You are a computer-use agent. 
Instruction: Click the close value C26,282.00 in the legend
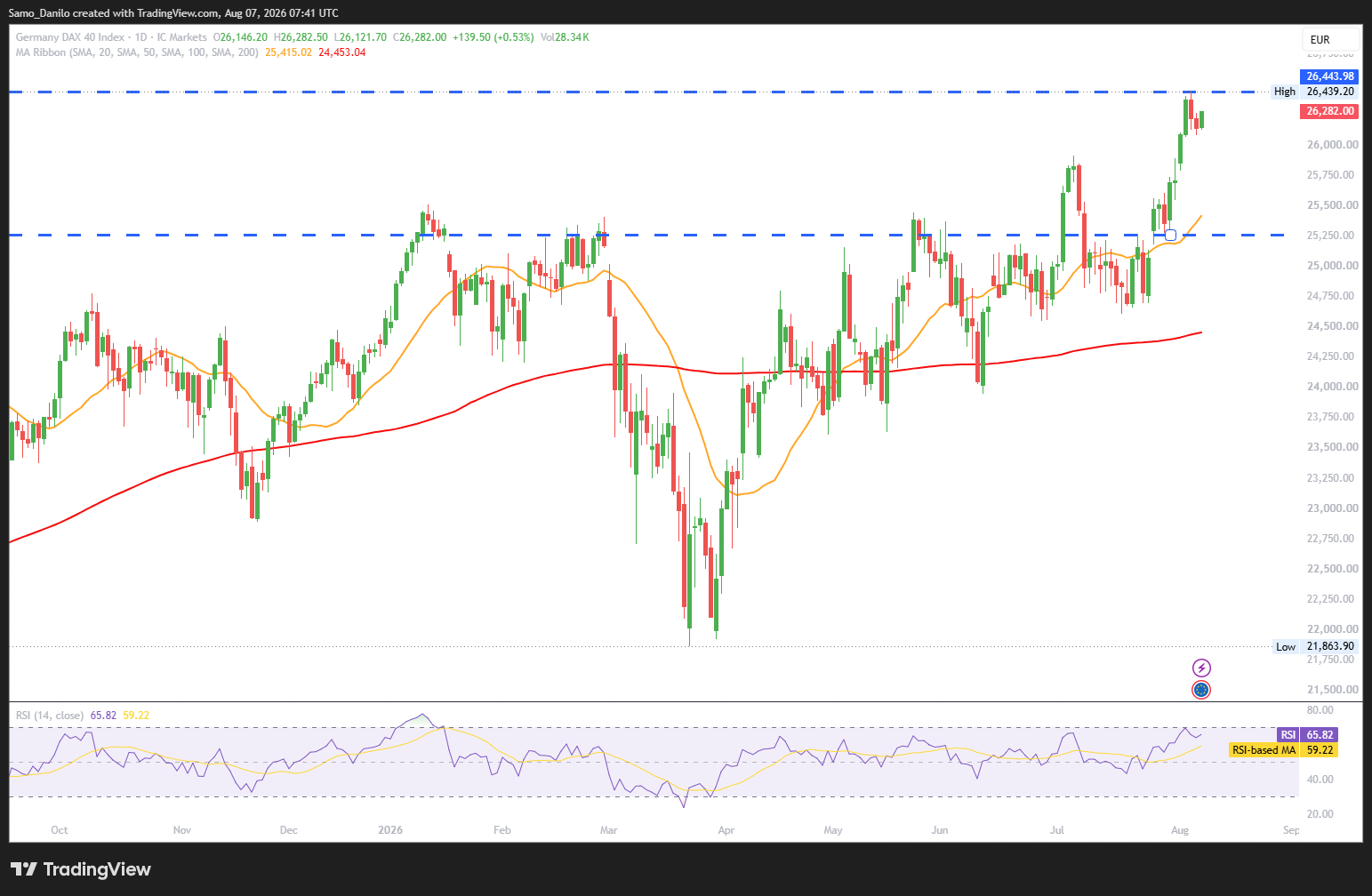(x=420, y=37)
